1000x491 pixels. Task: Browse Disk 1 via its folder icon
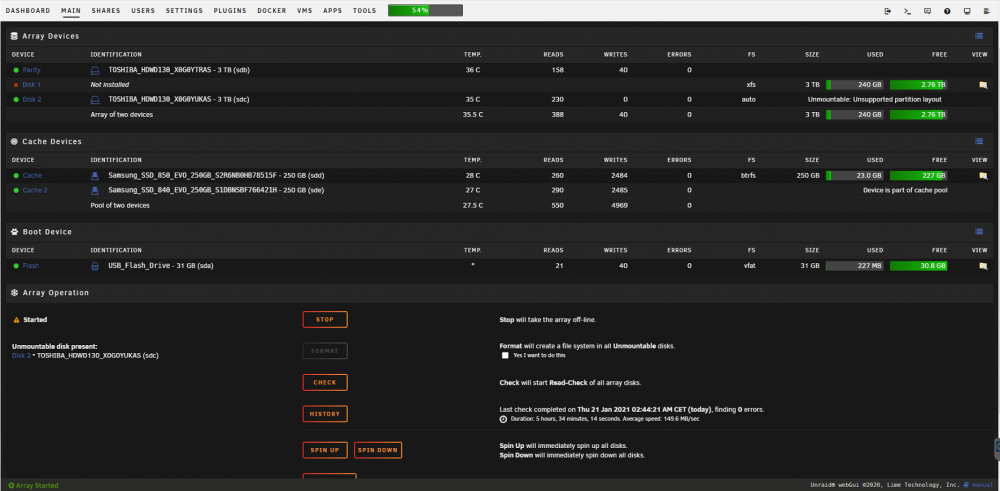983,85
